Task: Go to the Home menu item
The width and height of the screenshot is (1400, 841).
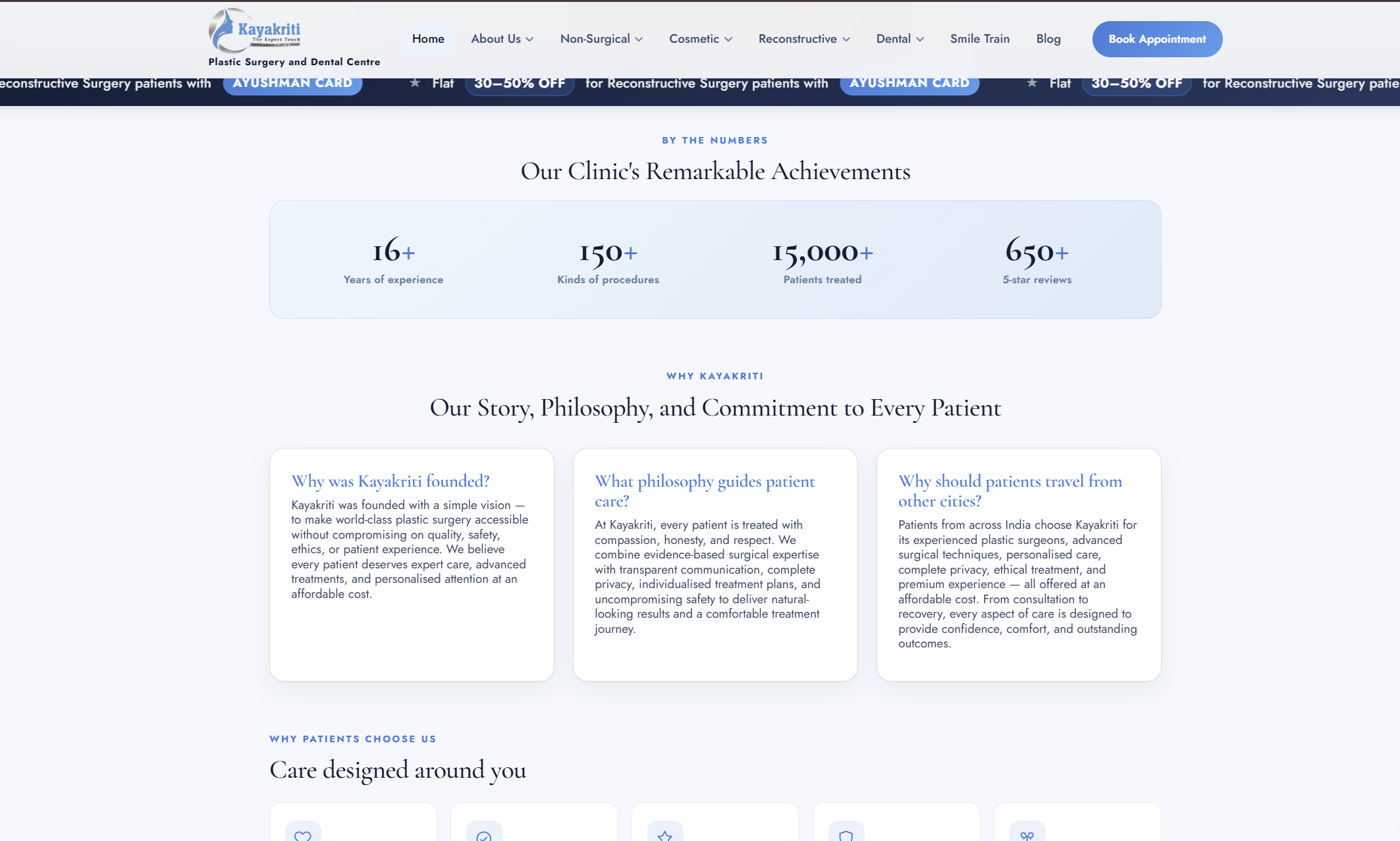Action: click(x=428, y=39)
